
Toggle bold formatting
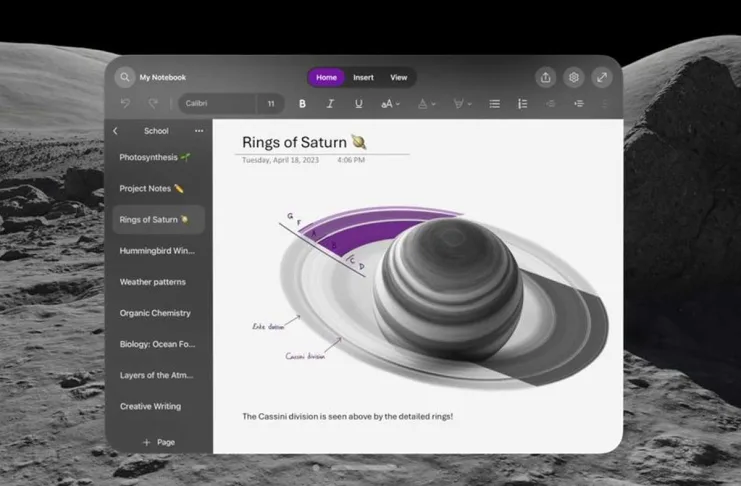[302, 104]
